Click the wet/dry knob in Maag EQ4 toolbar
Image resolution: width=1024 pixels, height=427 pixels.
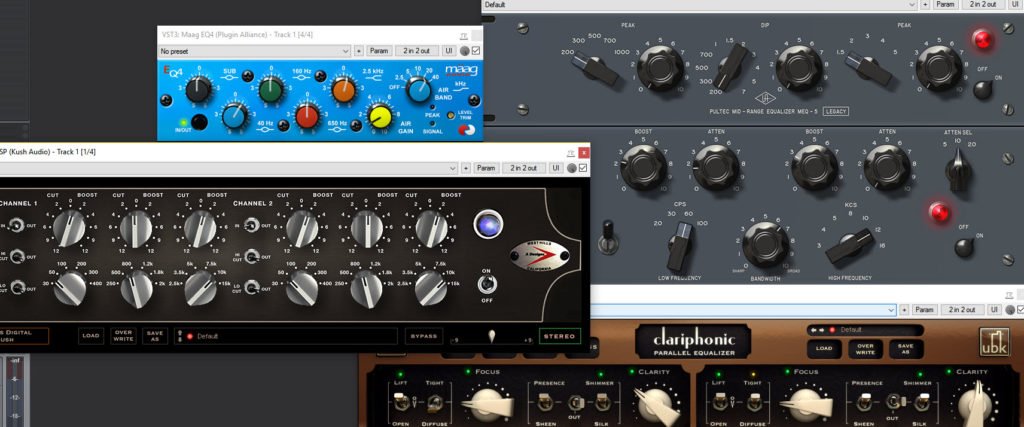pos(464,51)
